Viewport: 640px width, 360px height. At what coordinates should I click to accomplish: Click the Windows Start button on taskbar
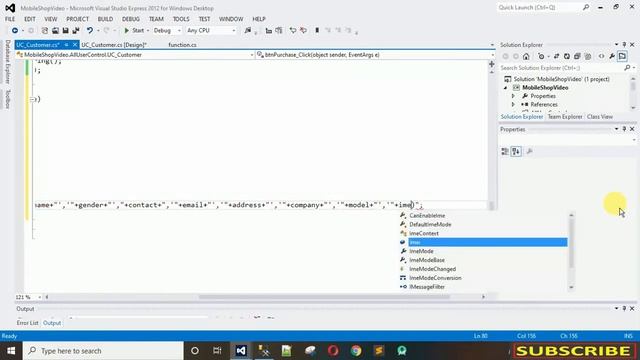[11, 351]
